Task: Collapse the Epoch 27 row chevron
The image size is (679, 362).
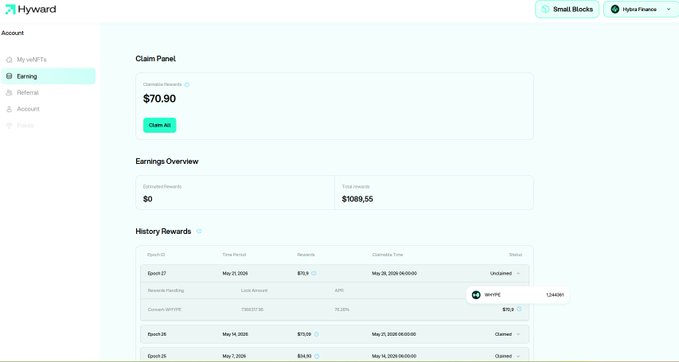Action: tap(518, 273)
